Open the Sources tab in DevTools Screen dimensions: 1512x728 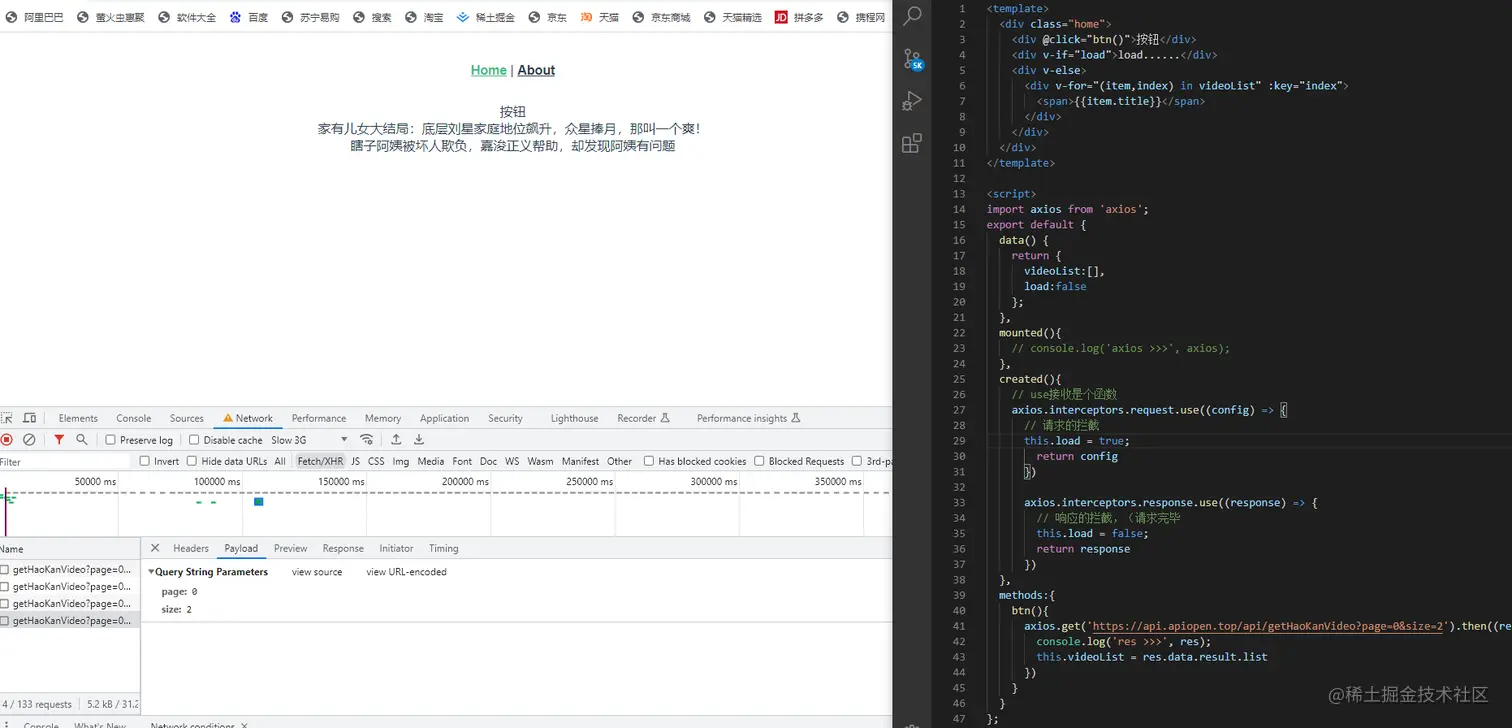coord(186,418)
